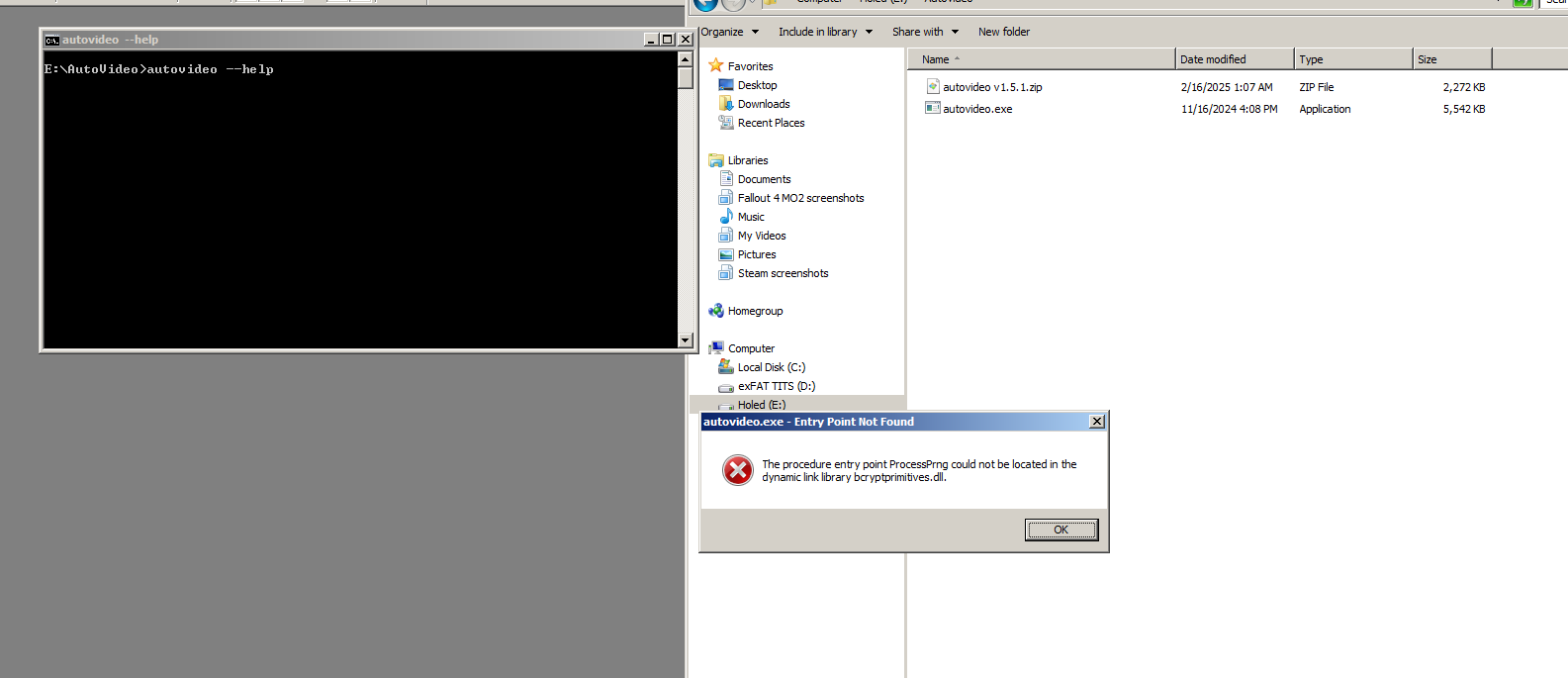Open the Fallout 4 MO2 screenshots library
Image resolution: width=1568 pixels, height=678 pixels.
point(800,198)
